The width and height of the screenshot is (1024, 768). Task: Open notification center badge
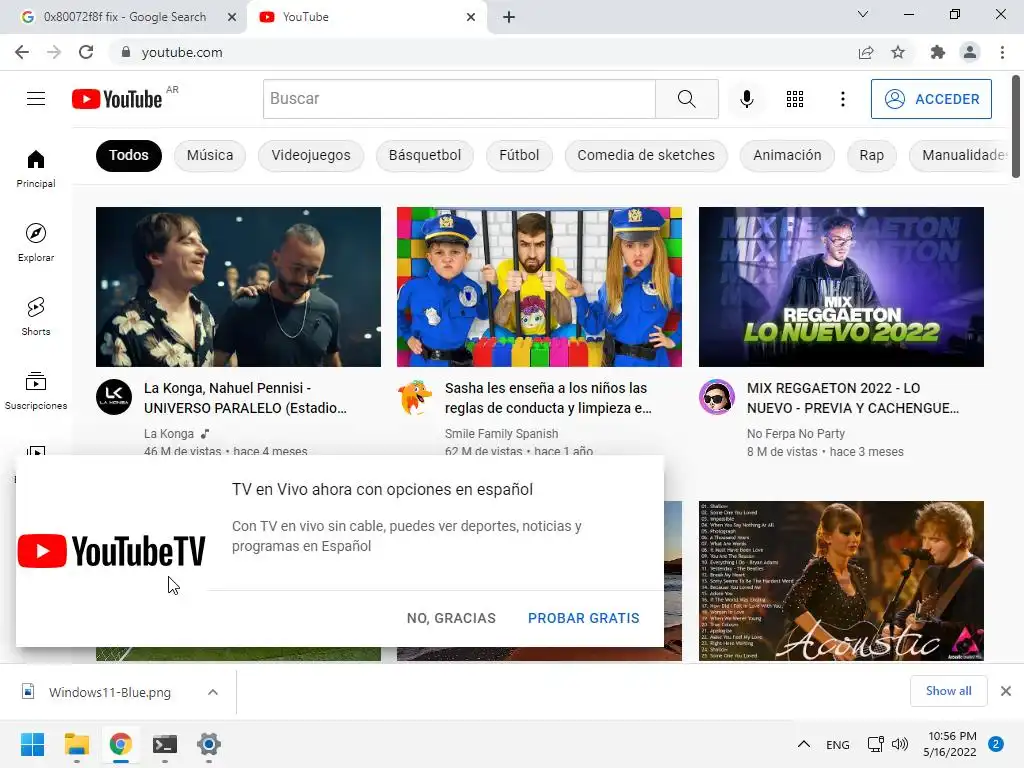pyautogui.click(x=996, y=744)
